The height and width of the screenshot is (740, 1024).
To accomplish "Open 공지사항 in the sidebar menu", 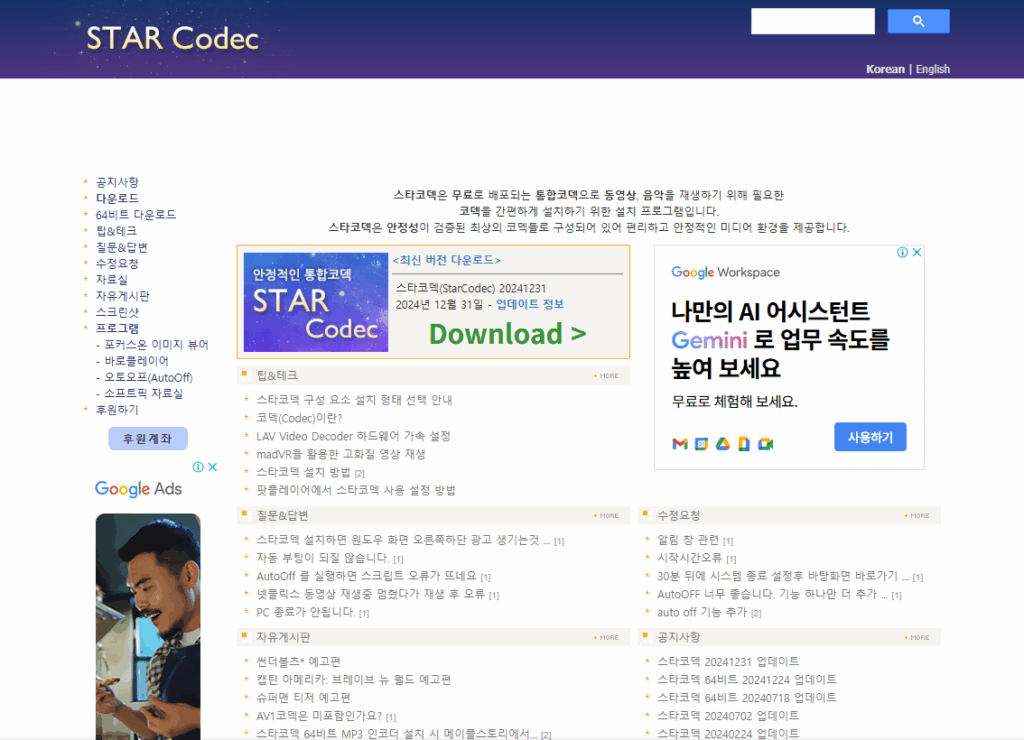I will pos(117,182).
